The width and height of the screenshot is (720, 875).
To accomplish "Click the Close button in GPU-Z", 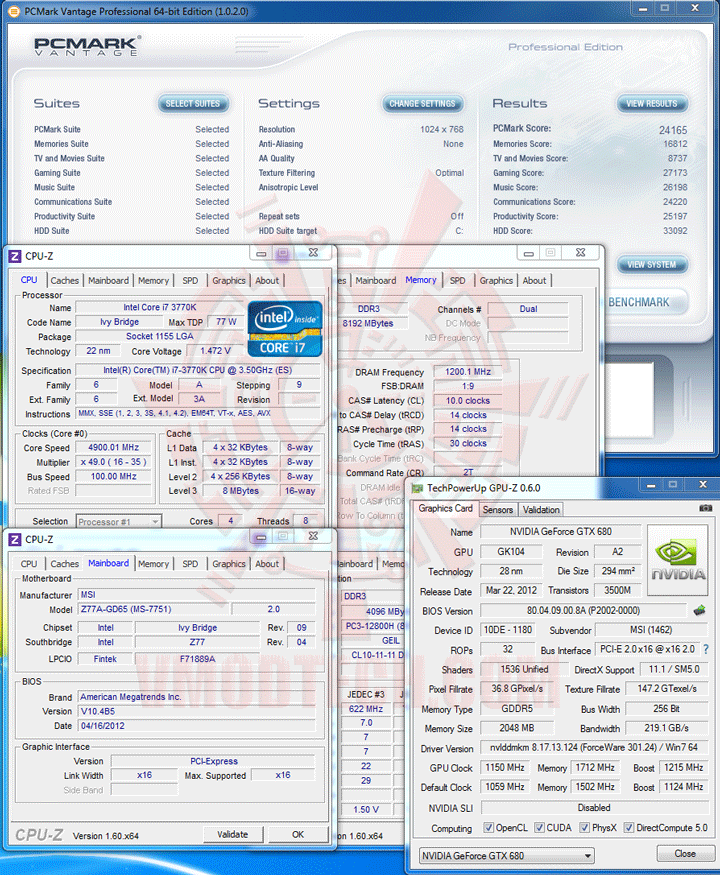I will tap(685, 854).
